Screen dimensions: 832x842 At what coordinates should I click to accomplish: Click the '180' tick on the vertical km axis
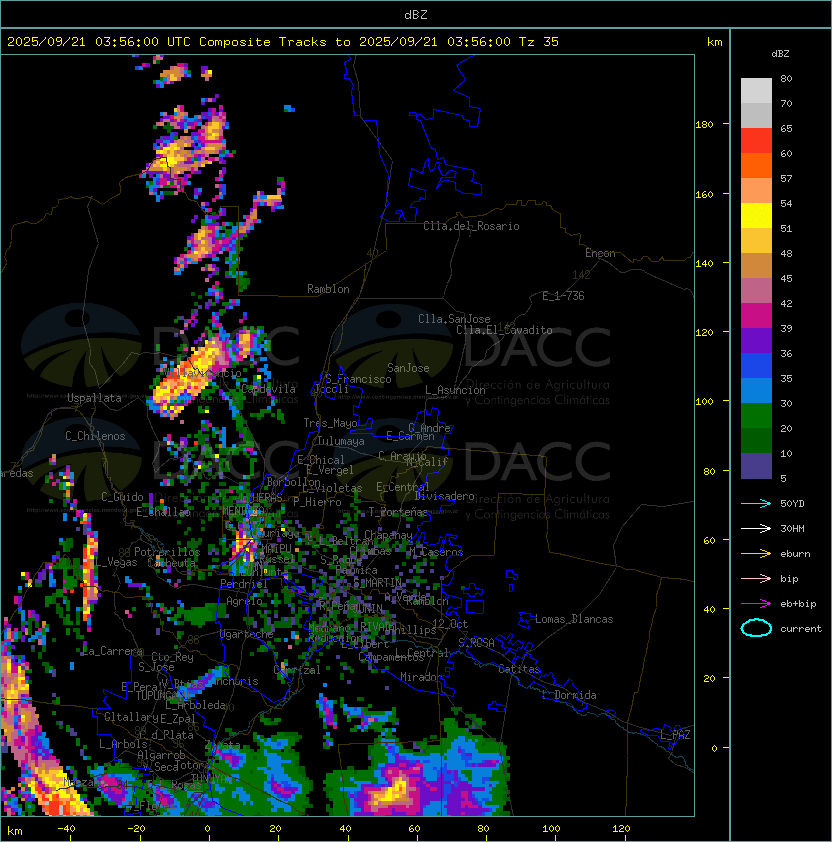click(x=704, y=124)
